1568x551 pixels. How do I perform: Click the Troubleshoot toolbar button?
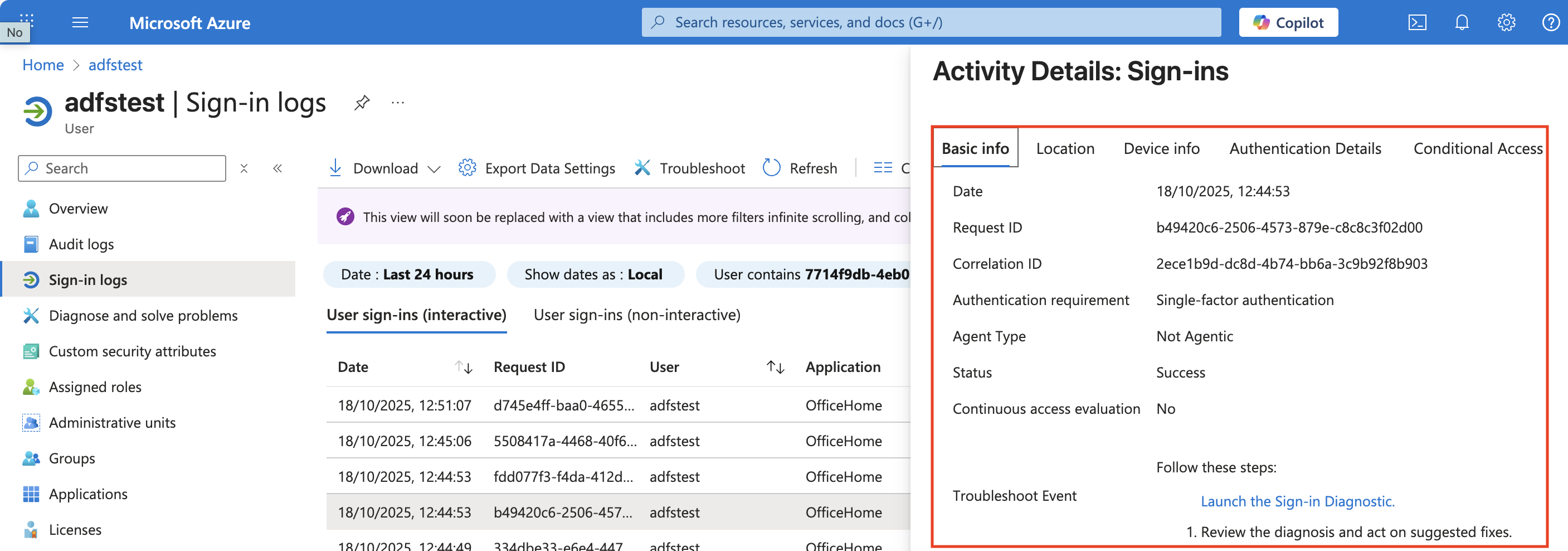click(x=690, y=168)
